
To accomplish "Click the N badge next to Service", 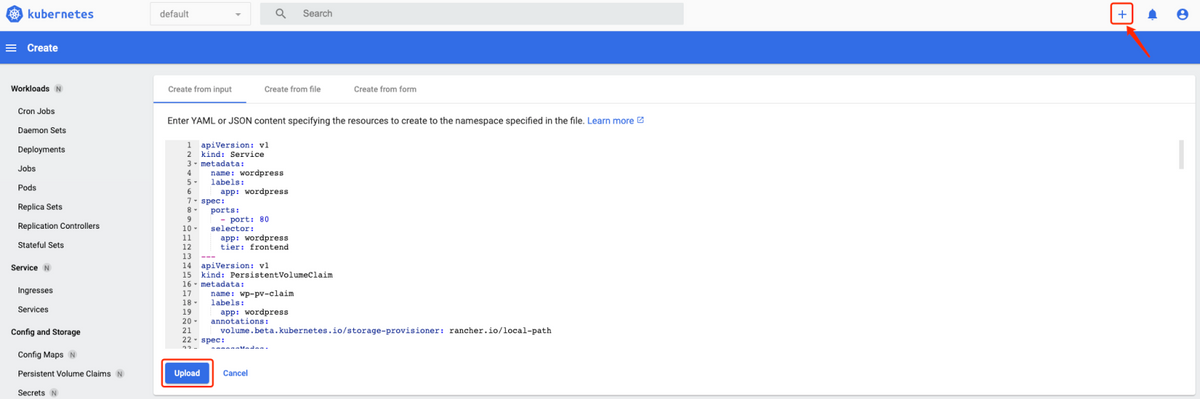I will pos(47,268).
